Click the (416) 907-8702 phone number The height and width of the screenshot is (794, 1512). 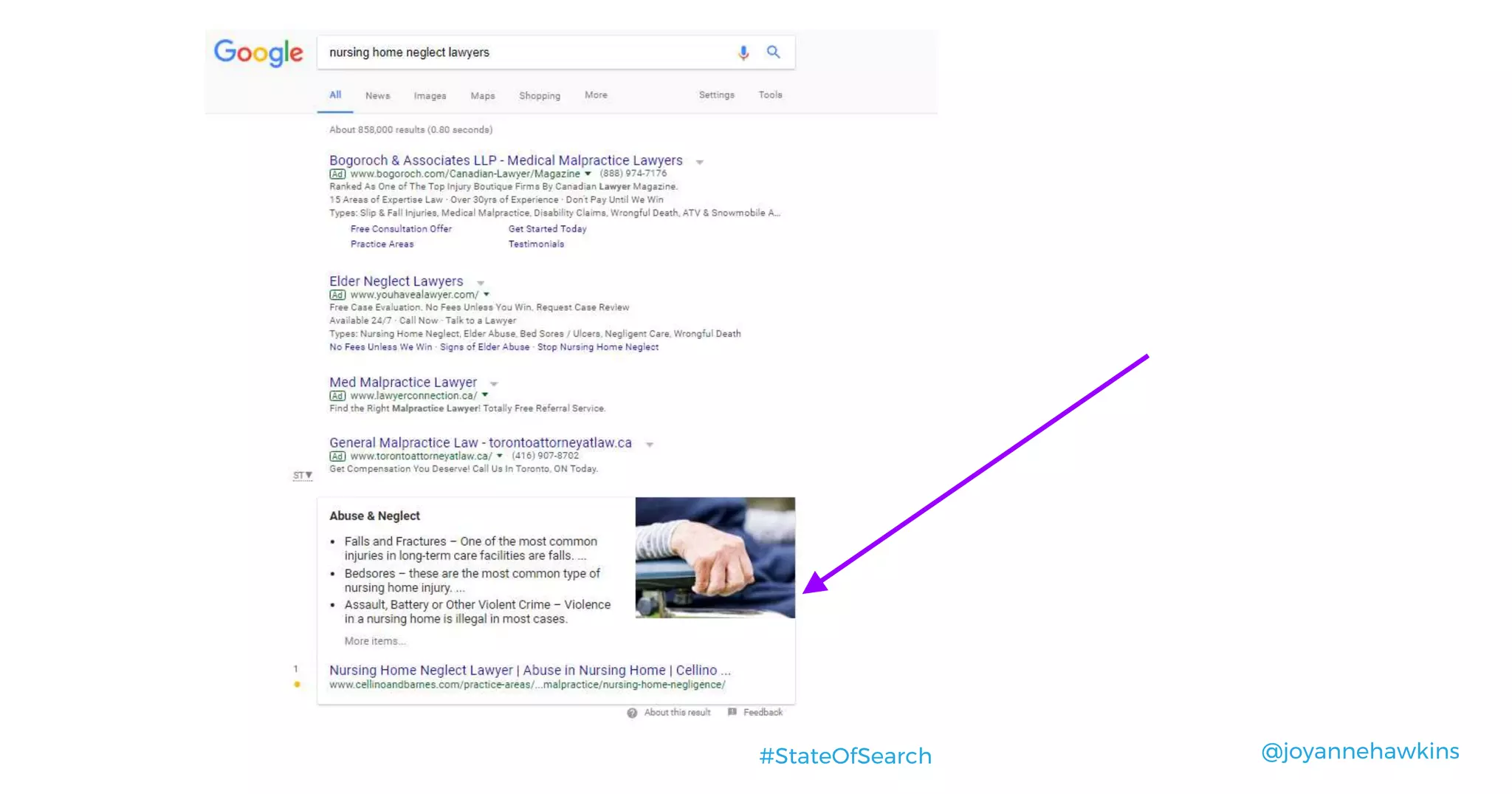(x=545, y=456)
